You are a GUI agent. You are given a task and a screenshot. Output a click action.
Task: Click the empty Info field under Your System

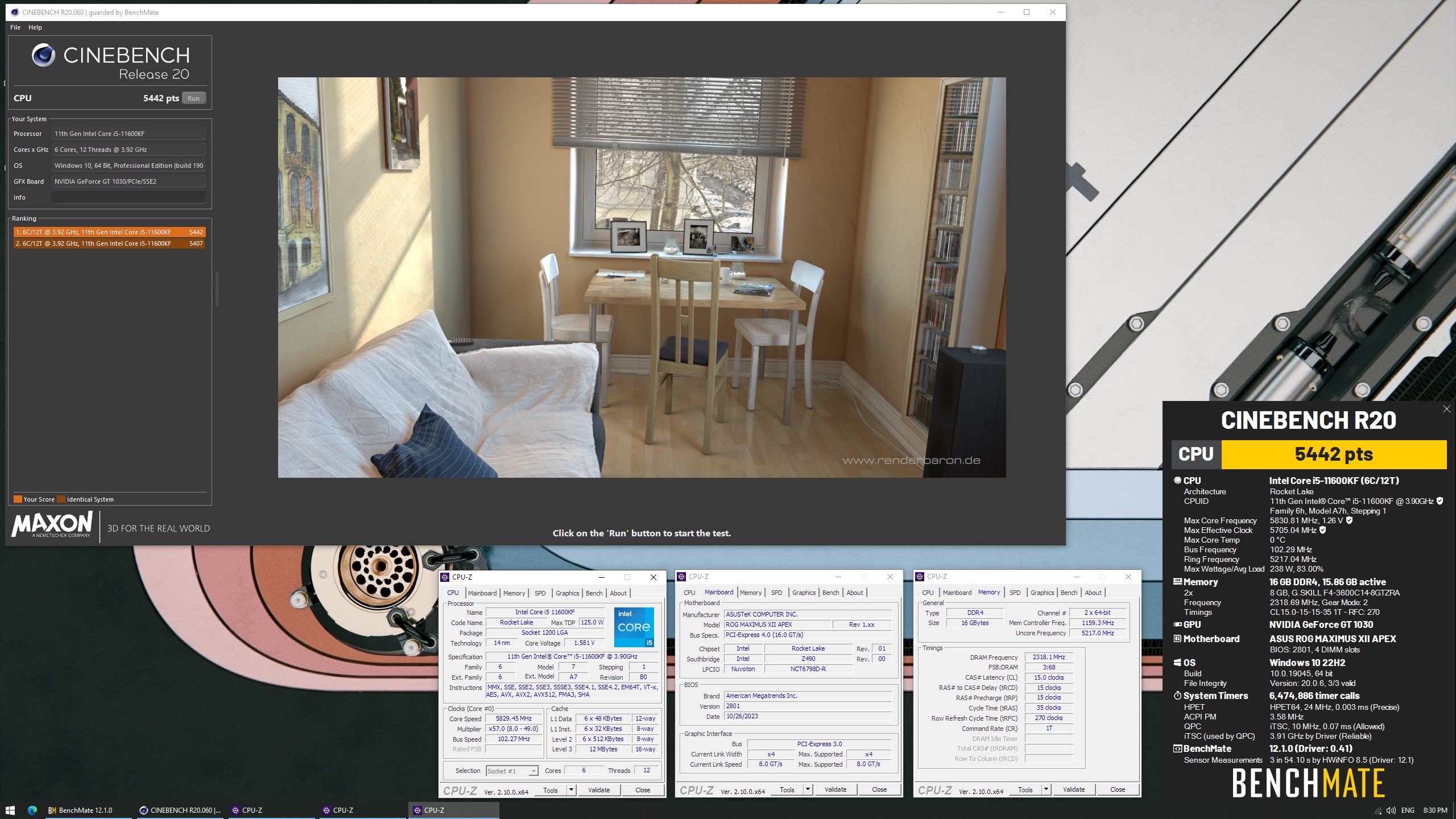click(x=129, y=197)
